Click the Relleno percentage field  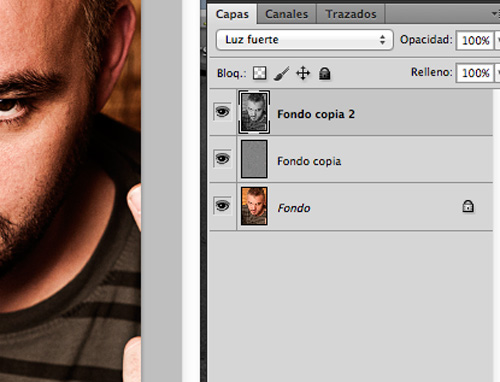click(x=475, y=73)
